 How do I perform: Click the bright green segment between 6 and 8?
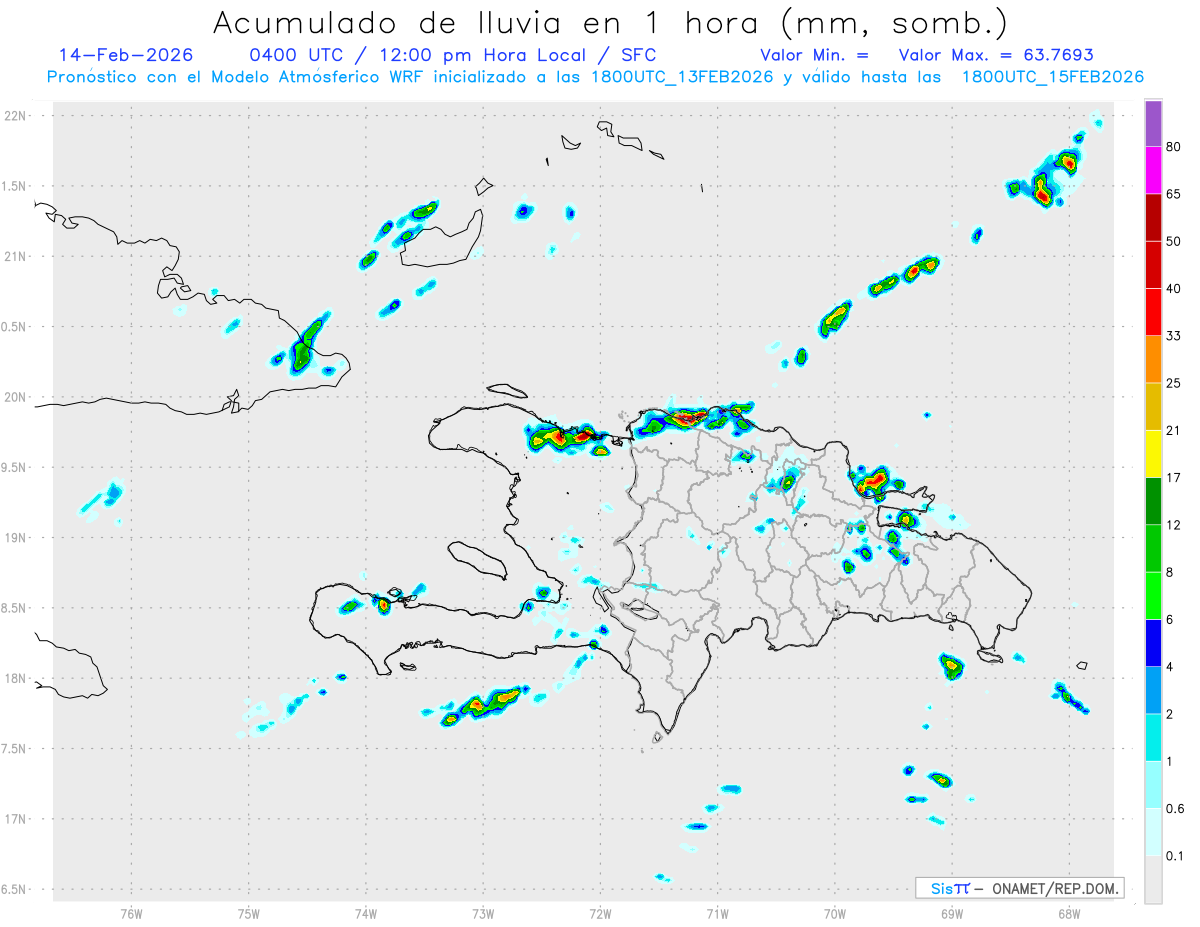click(x=1153, y=596)
